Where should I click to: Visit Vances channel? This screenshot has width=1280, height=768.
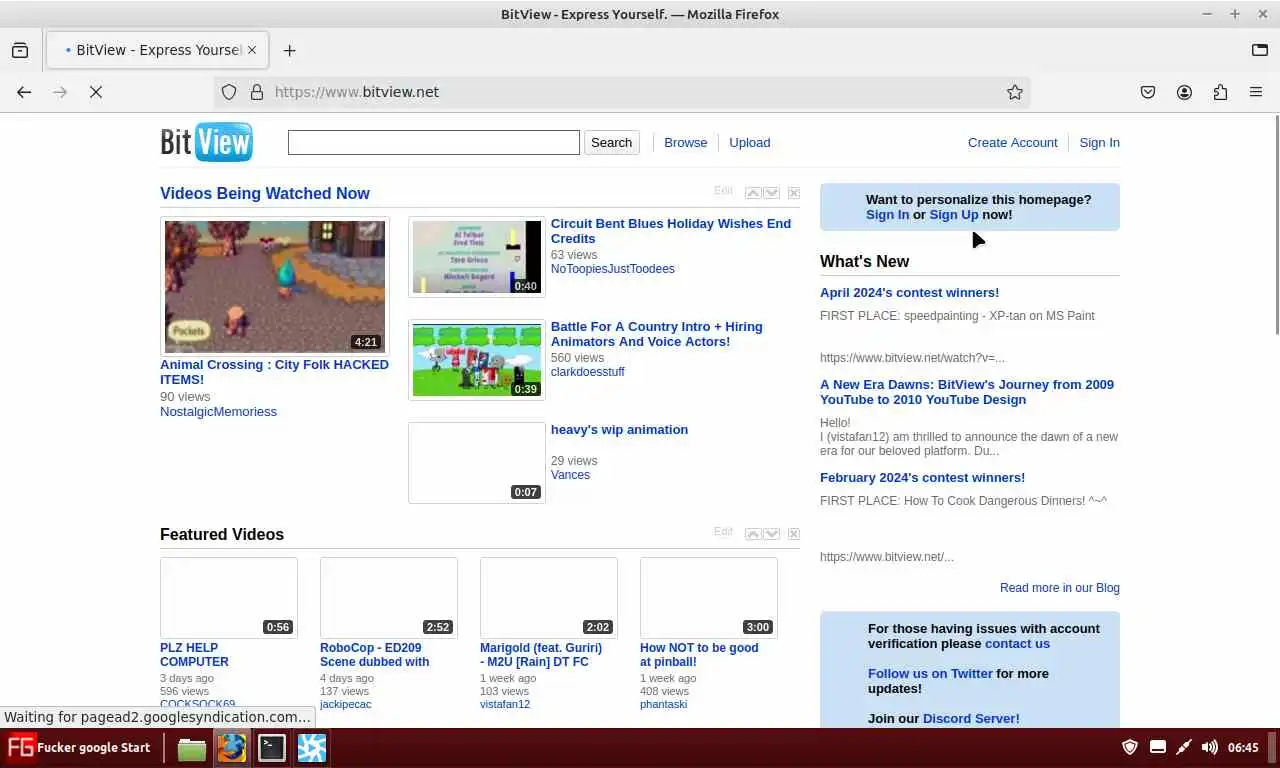pyautogui.click(x=570, y=475)
